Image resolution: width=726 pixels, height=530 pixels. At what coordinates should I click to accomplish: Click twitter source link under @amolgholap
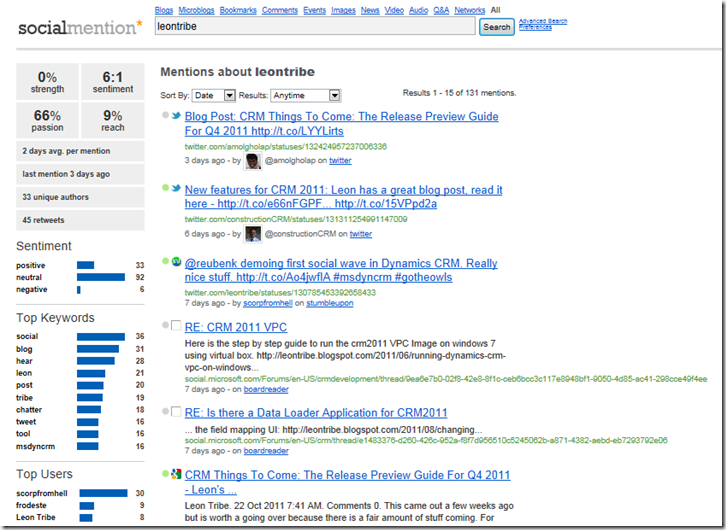pyautogui.click(x=340, y=161)
